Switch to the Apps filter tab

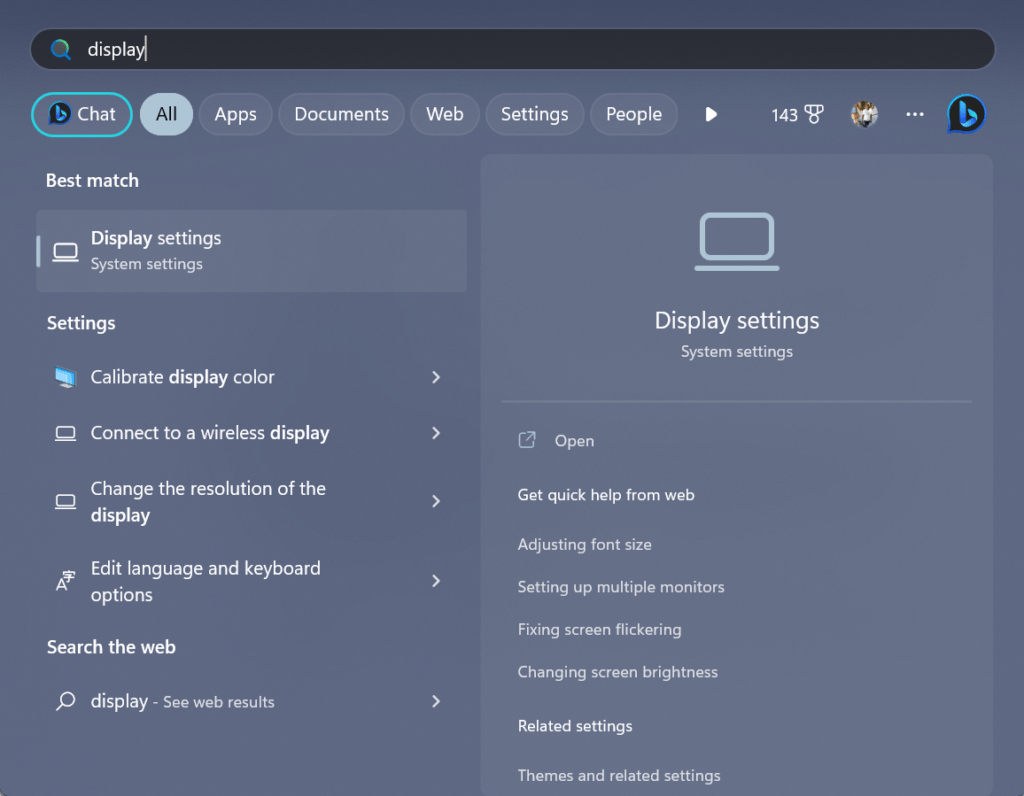[x=235, y=114]
